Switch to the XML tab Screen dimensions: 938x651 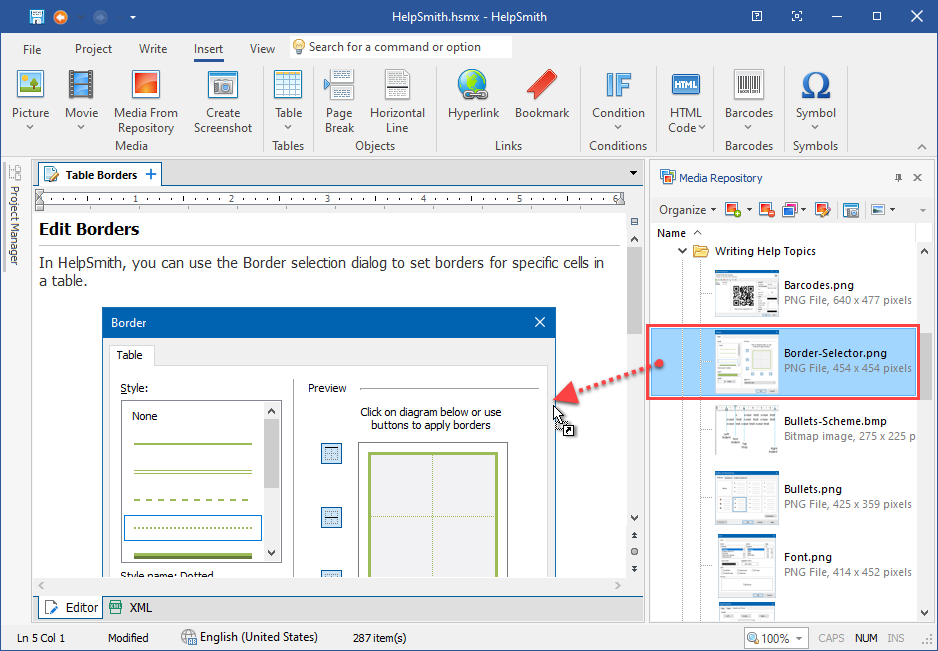131,608
